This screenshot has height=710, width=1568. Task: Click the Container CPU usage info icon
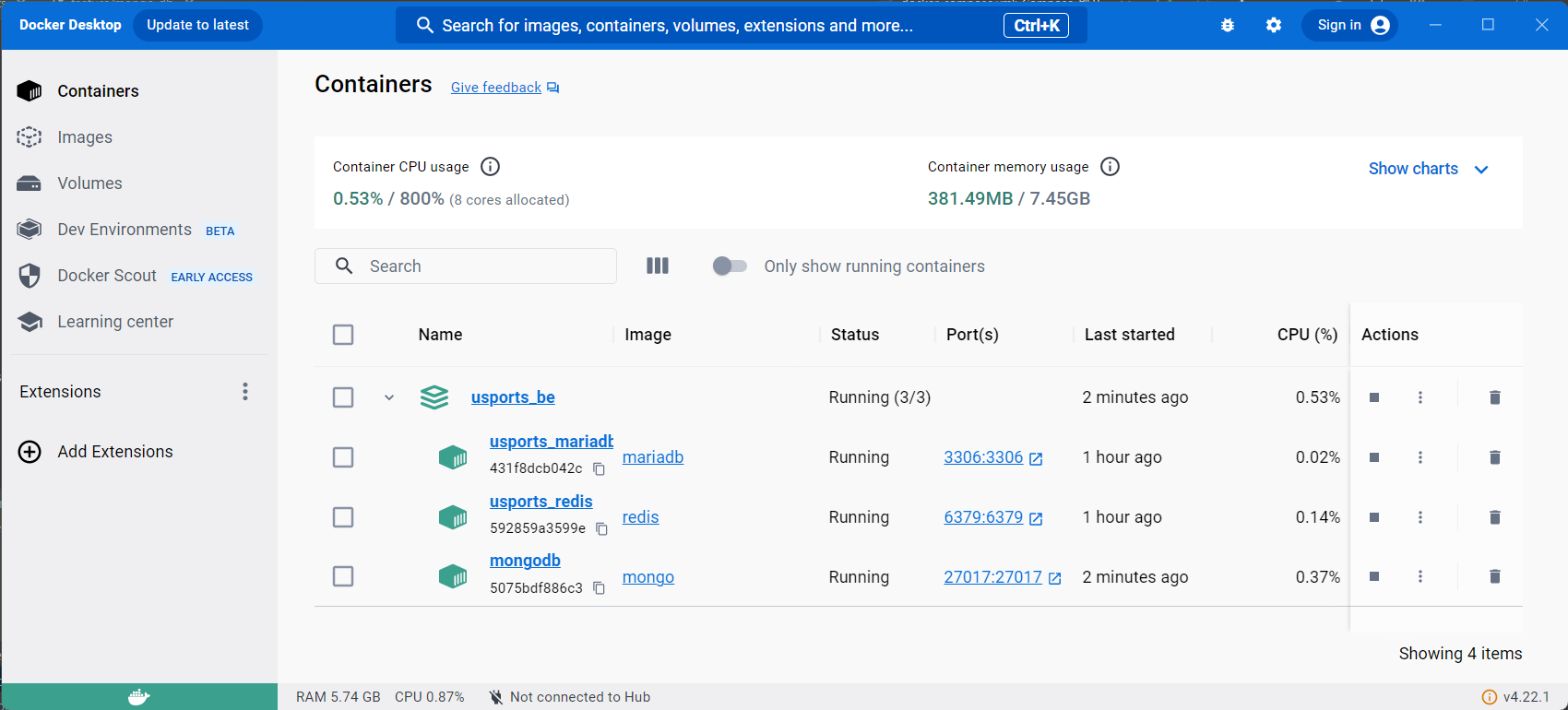point(491,167)
